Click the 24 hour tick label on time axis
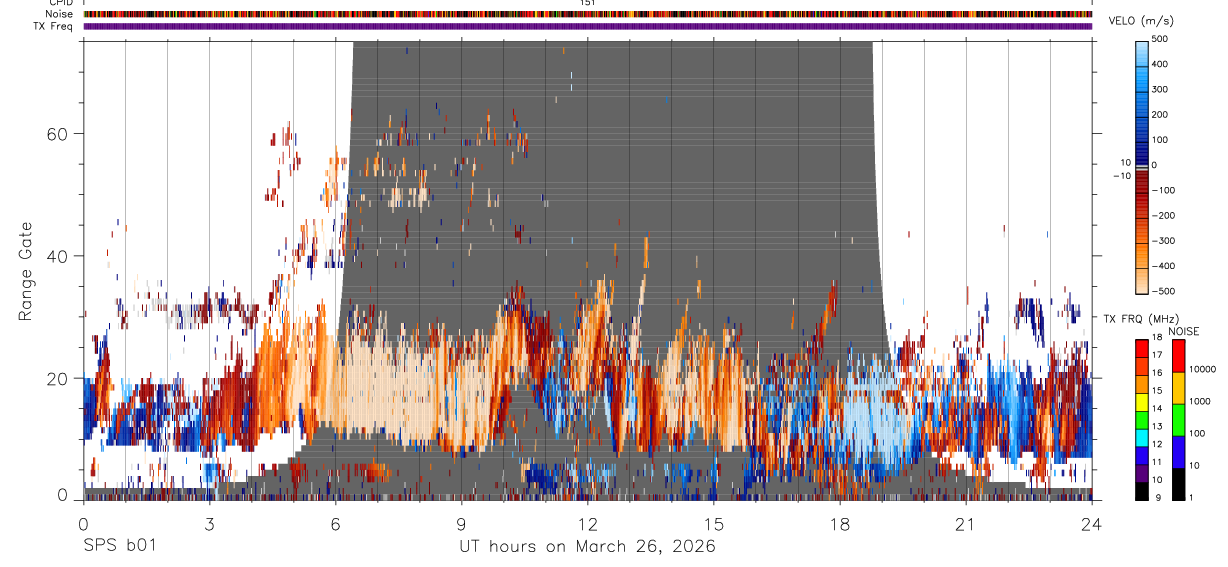This screenshot has width=1228, height=567. (x=1091, y=524)
